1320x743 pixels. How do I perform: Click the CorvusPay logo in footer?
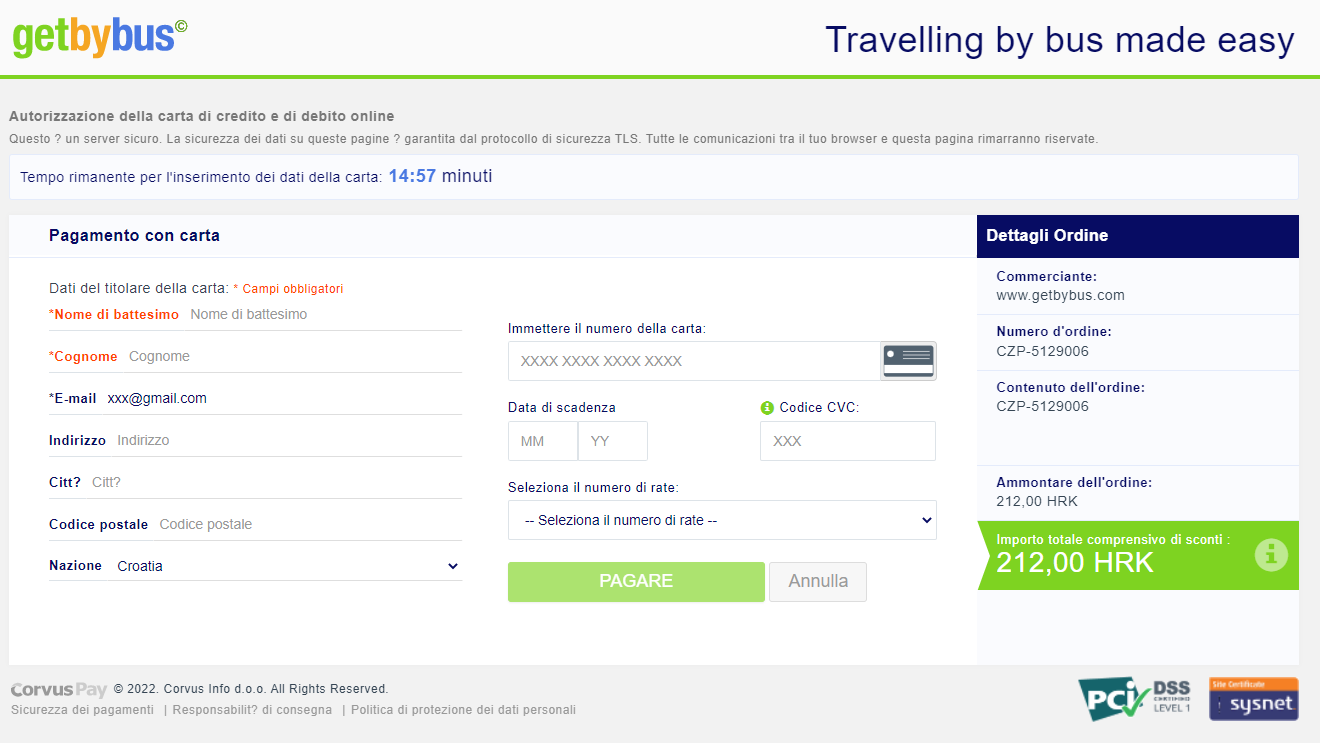click(59, 689)
